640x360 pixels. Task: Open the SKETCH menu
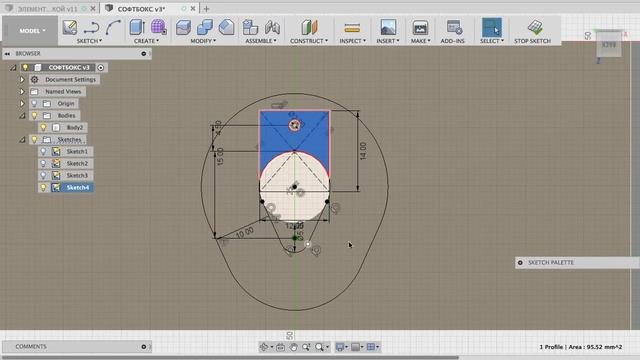tap(89, 41)
